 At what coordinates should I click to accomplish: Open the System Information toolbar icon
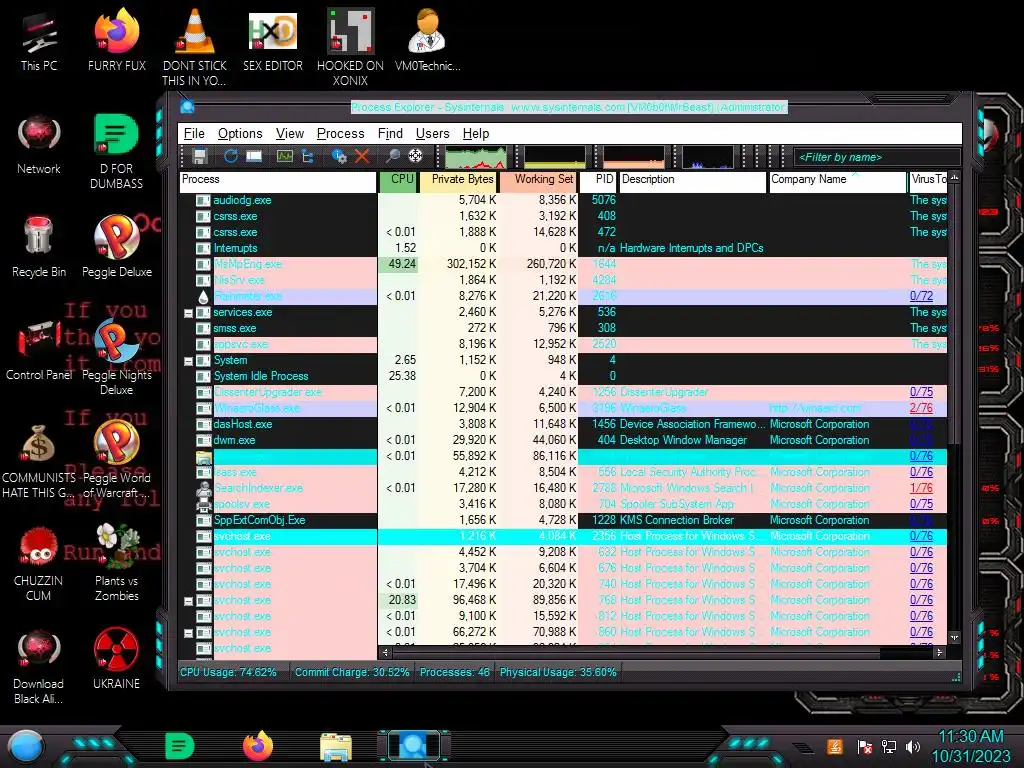(285, 156)
